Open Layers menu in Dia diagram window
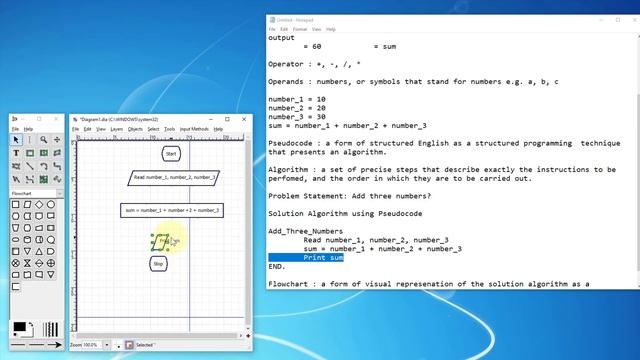640x360 pixels. [117, 129]
